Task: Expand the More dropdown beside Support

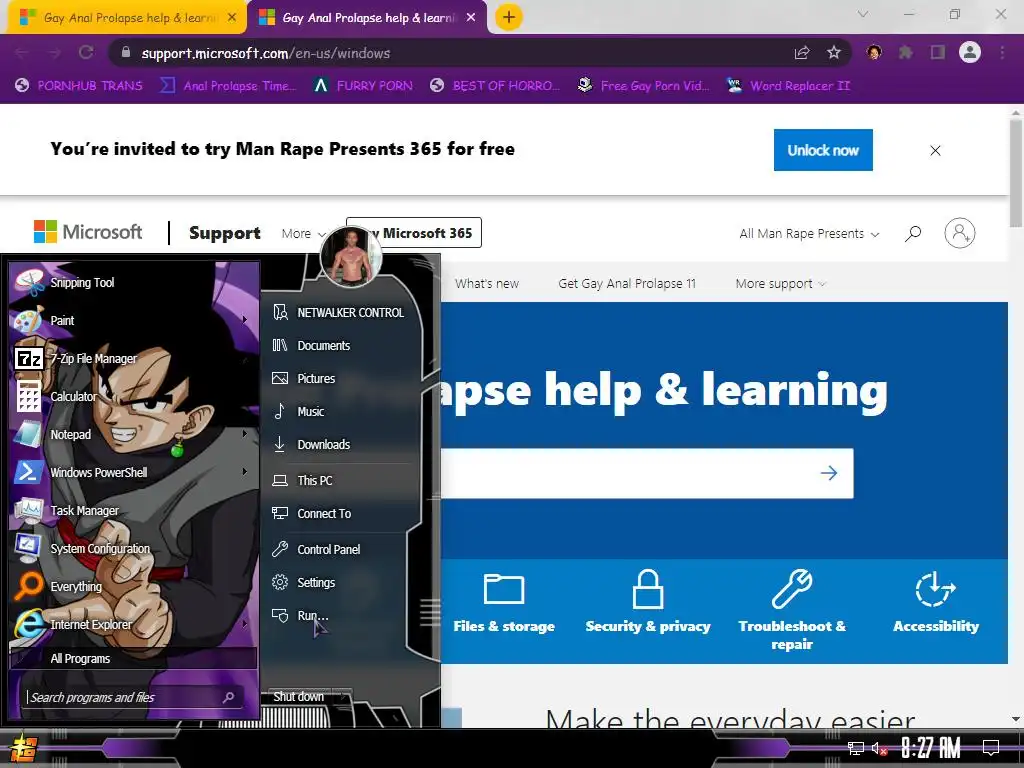Action: click(x=304, y=234)
